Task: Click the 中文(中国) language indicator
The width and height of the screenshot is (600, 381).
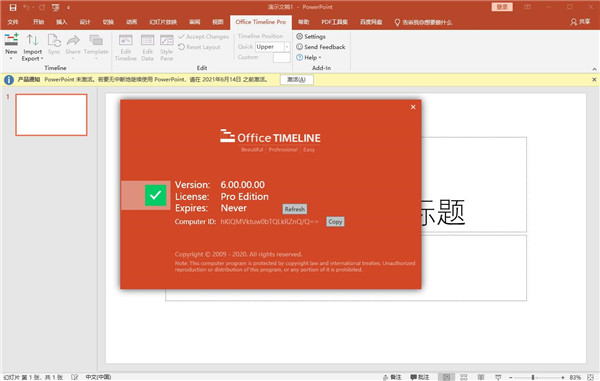Action: 98,377
